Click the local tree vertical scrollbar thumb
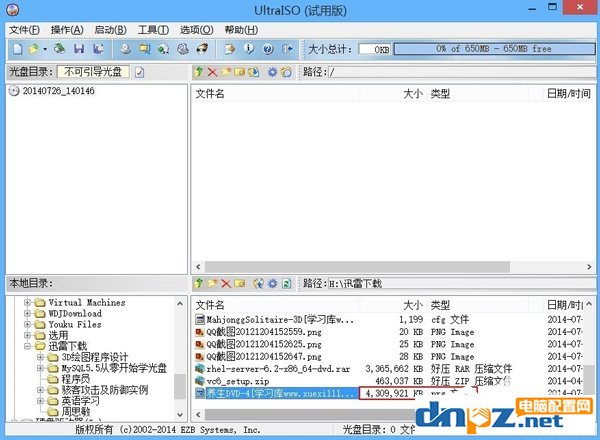This screenshot has width=600, height=440. [180, 386]
